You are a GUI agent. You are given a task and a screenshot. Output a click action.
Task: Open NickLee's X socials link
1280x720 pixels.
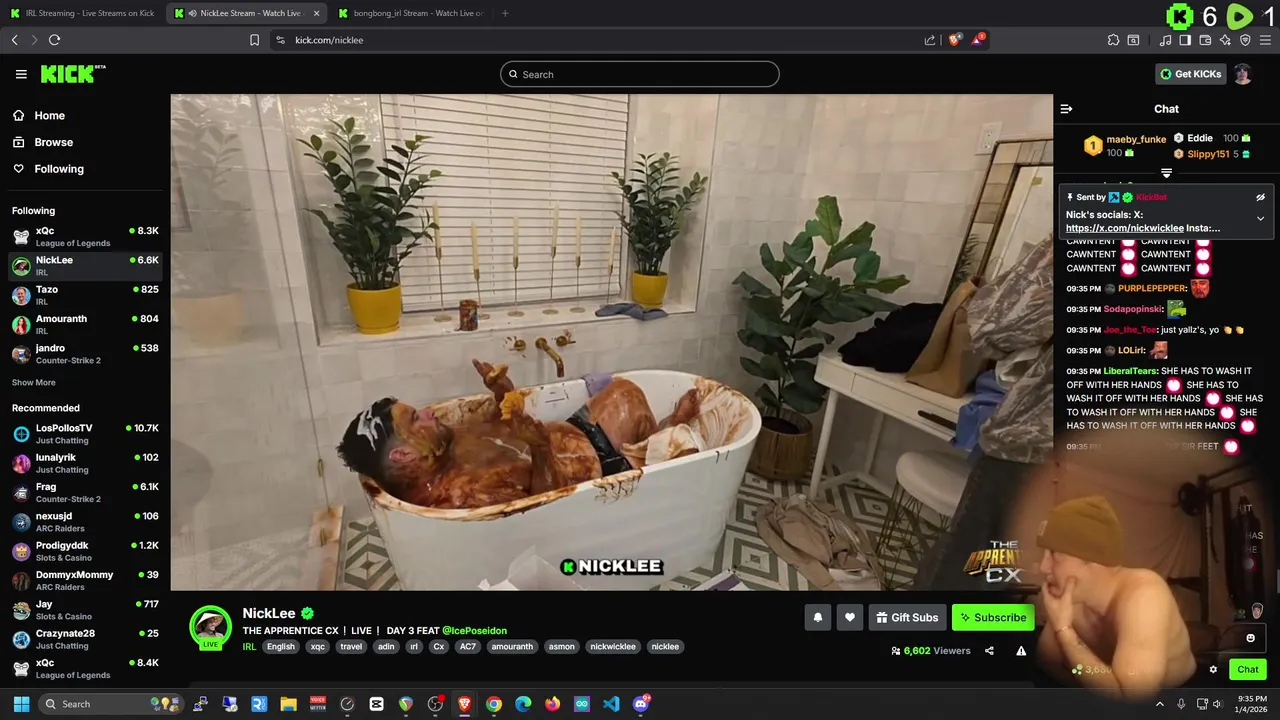tap(1124, 228)
